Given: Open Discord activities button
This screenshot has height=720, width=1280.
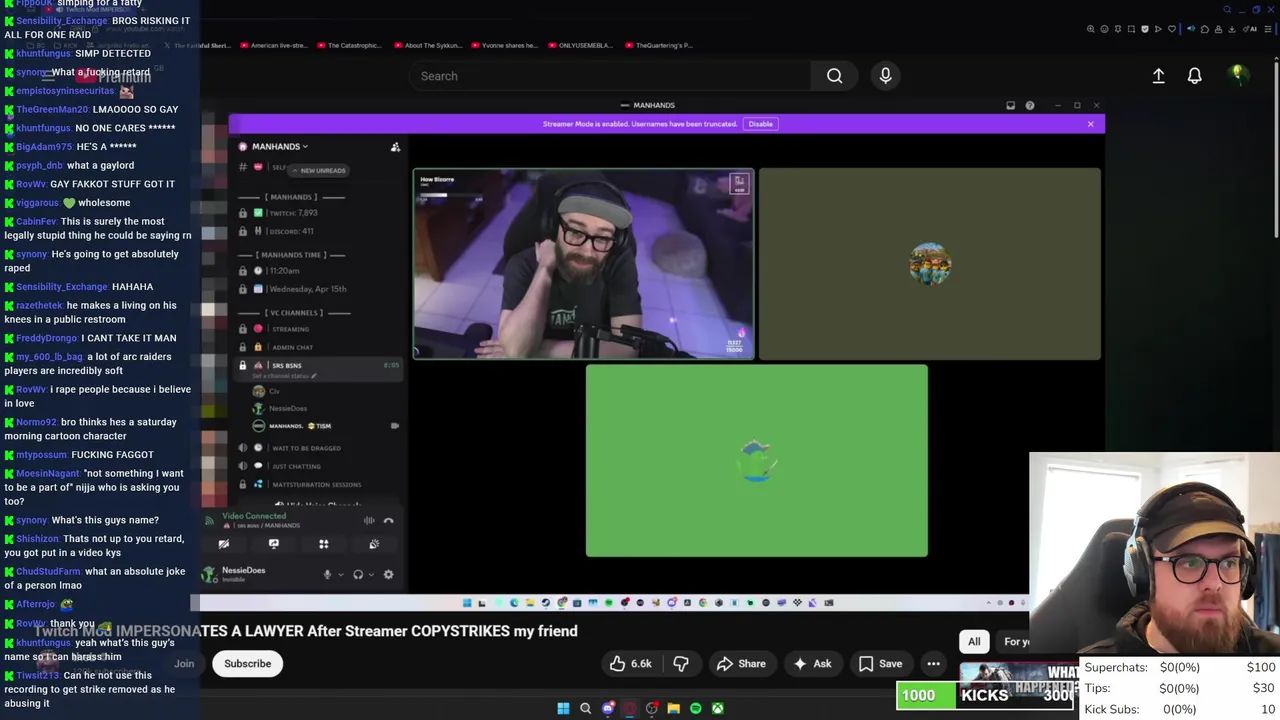Looking at the screenshot, I should click(324, 544).
